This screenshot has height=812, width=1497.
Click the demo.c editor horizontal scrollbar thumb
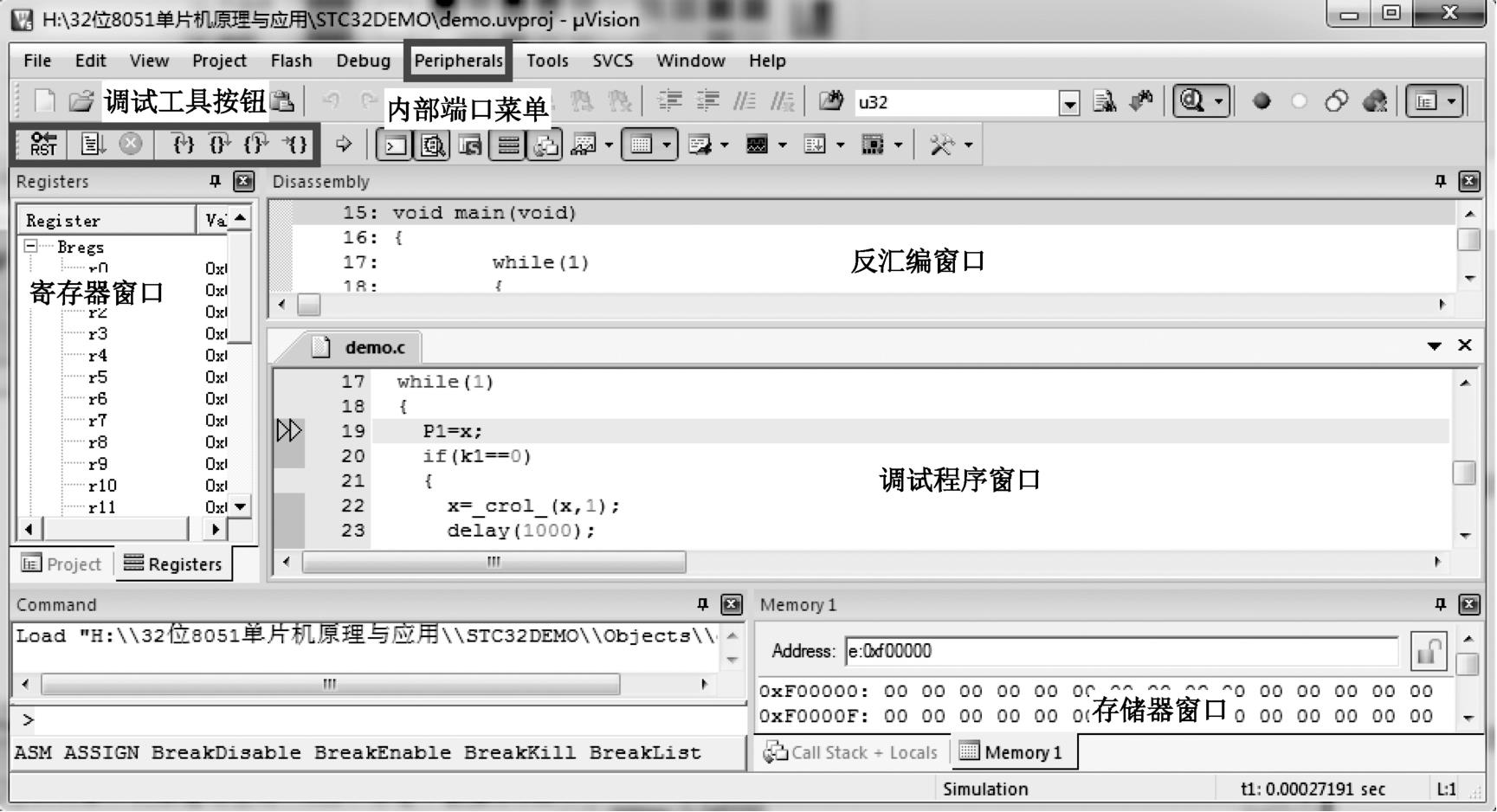pyautogui.click(x=494, y=562)
